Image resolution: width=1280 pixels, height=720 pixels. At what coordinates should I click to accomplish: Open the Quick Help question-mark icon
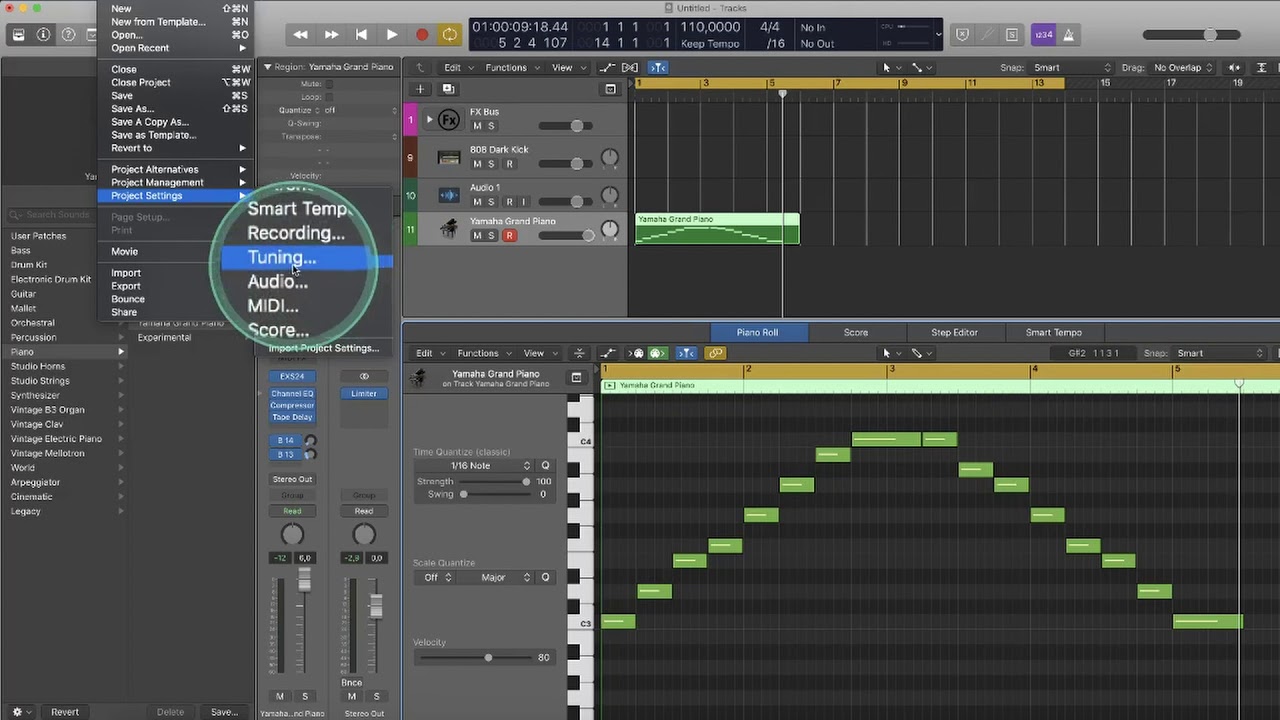(68, 34)
